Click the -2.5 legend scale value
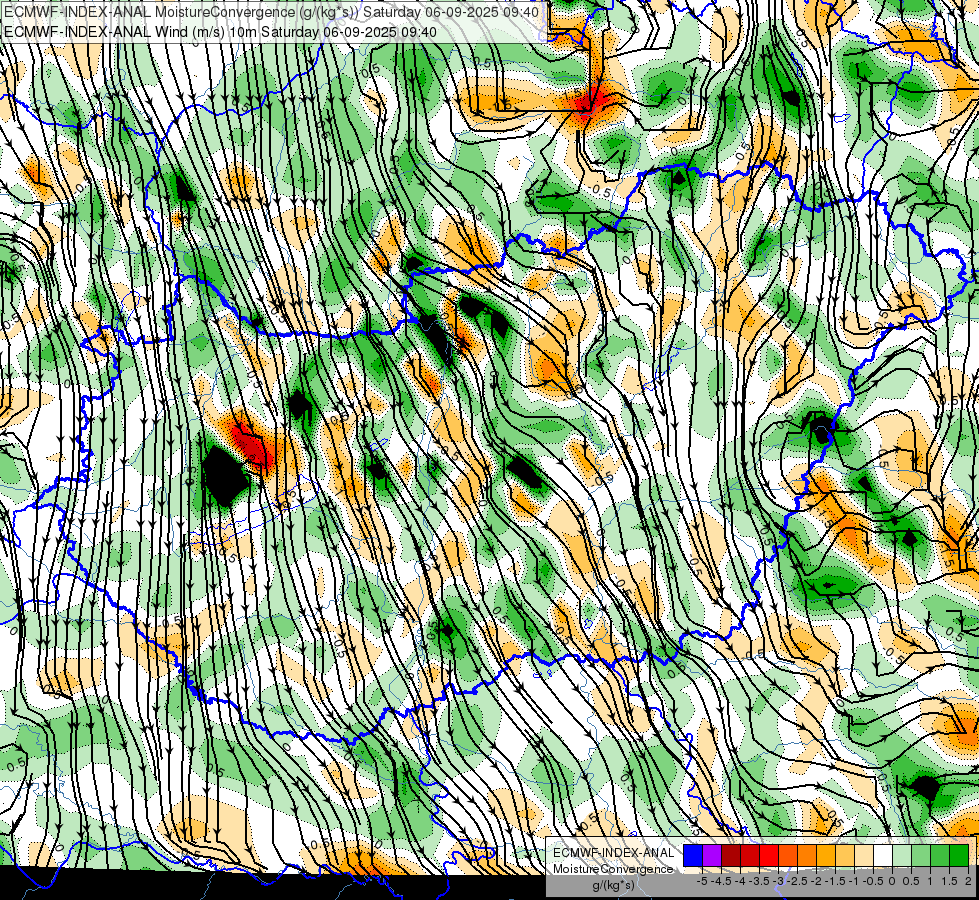The height and width of the screenshot is (900, 979). coord(797,881)
